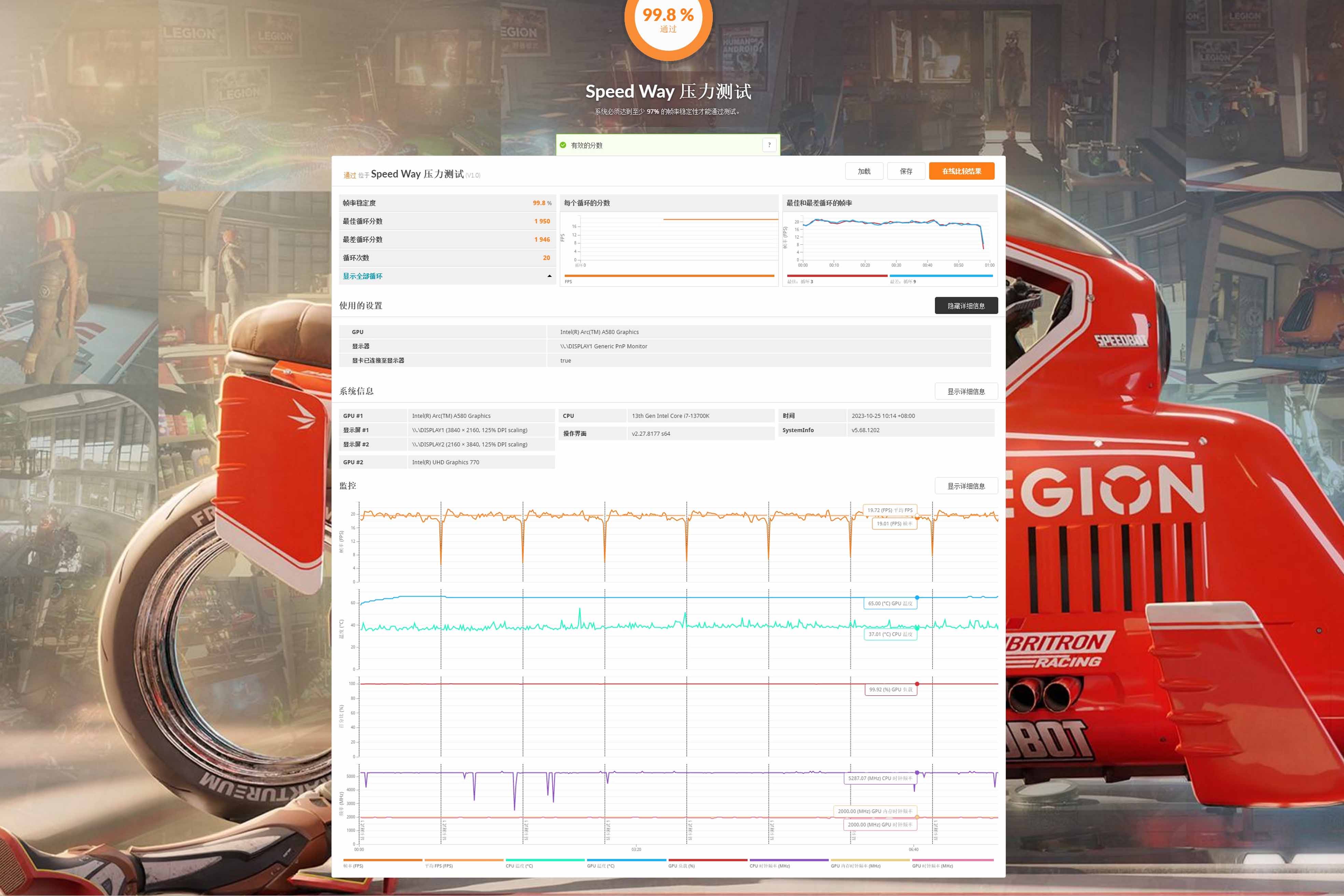
Task: Click the 03:20 time marker on monitoring axis
Action: coord(636,850)
